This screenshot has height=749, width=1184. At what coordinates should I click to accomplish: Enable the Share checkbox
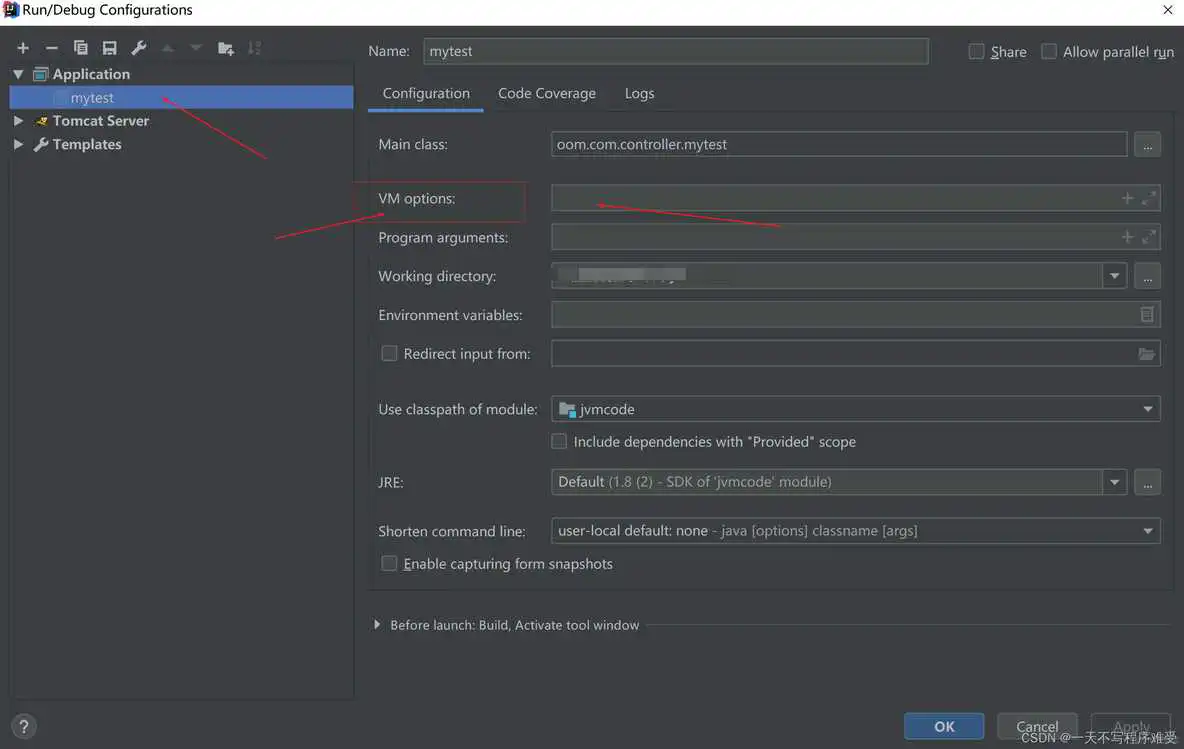coord(977,52)
